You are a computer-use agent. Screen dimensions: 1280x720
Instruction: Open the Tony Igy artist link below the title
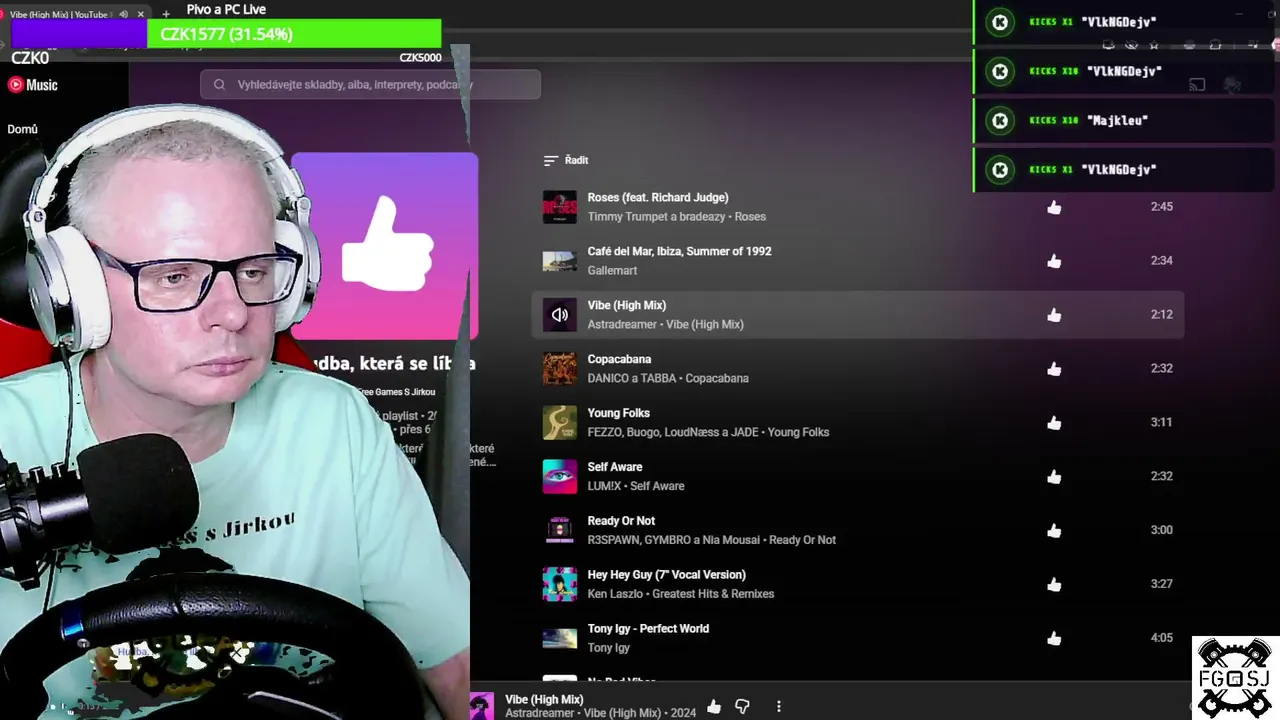coord(609,649)
